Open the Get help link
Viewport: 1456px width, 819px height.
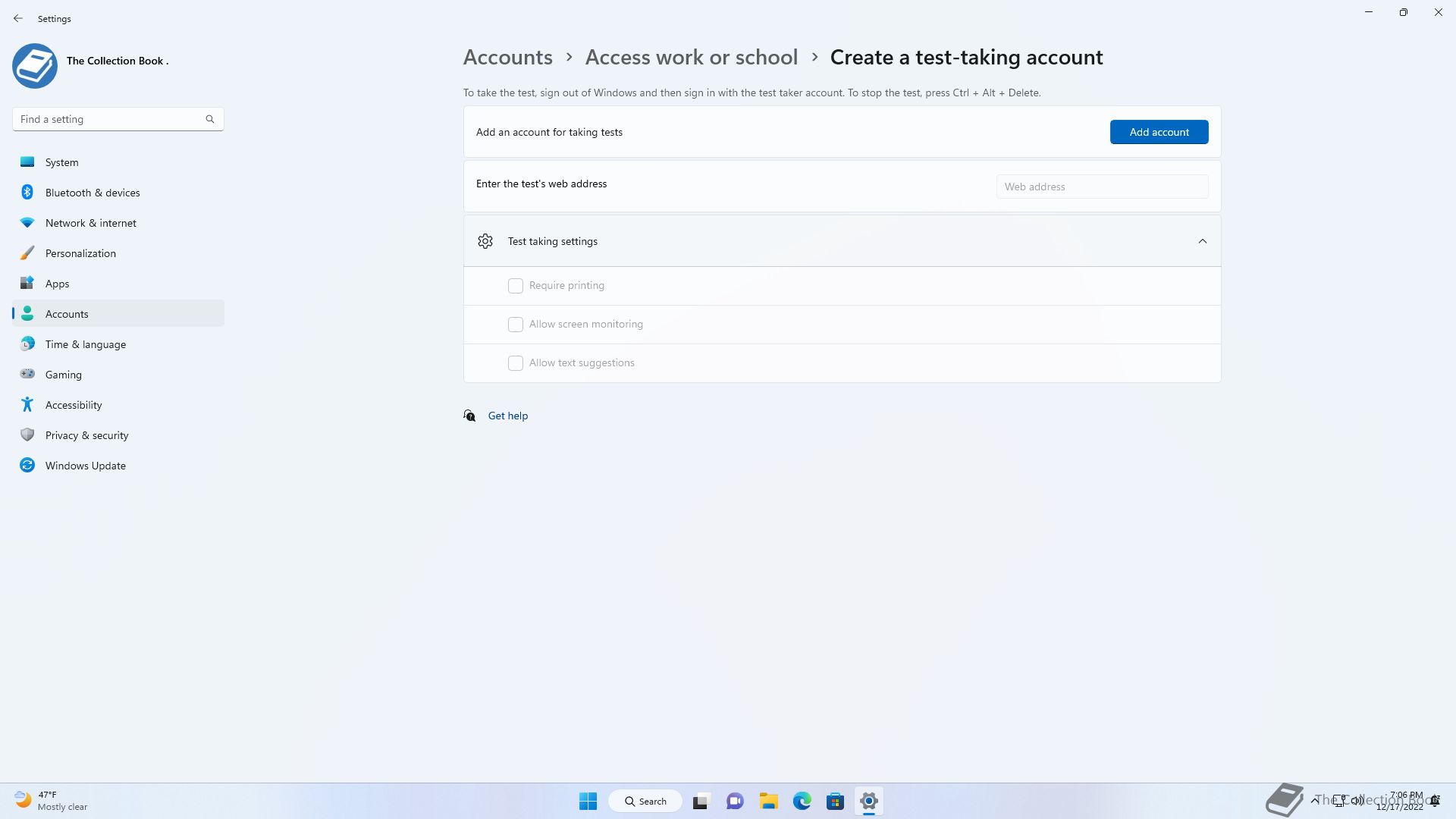pyautogui.click(x=507, y=416)
